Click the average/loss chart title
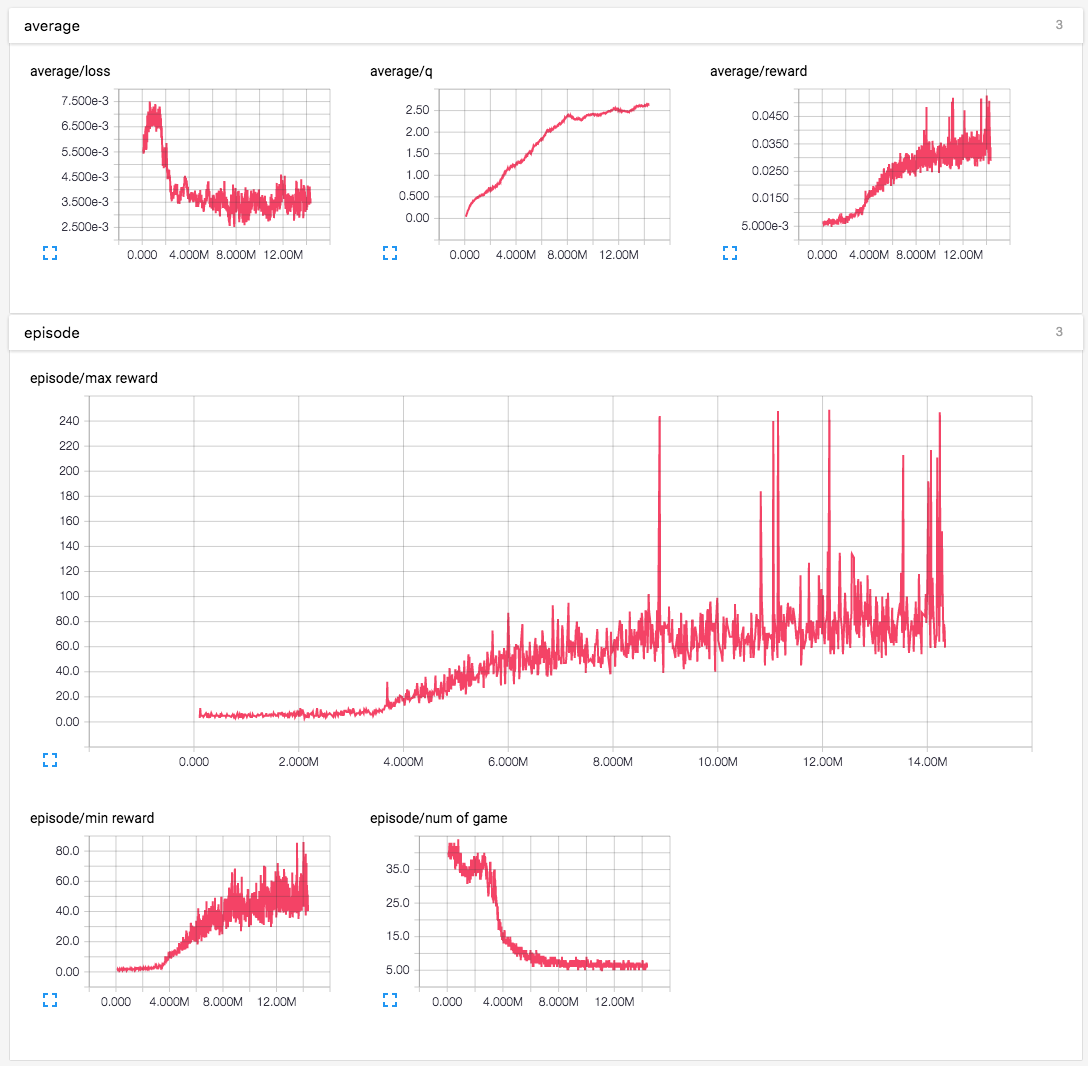Viewport: 1088px width, 1066px height. coord(70,71)
